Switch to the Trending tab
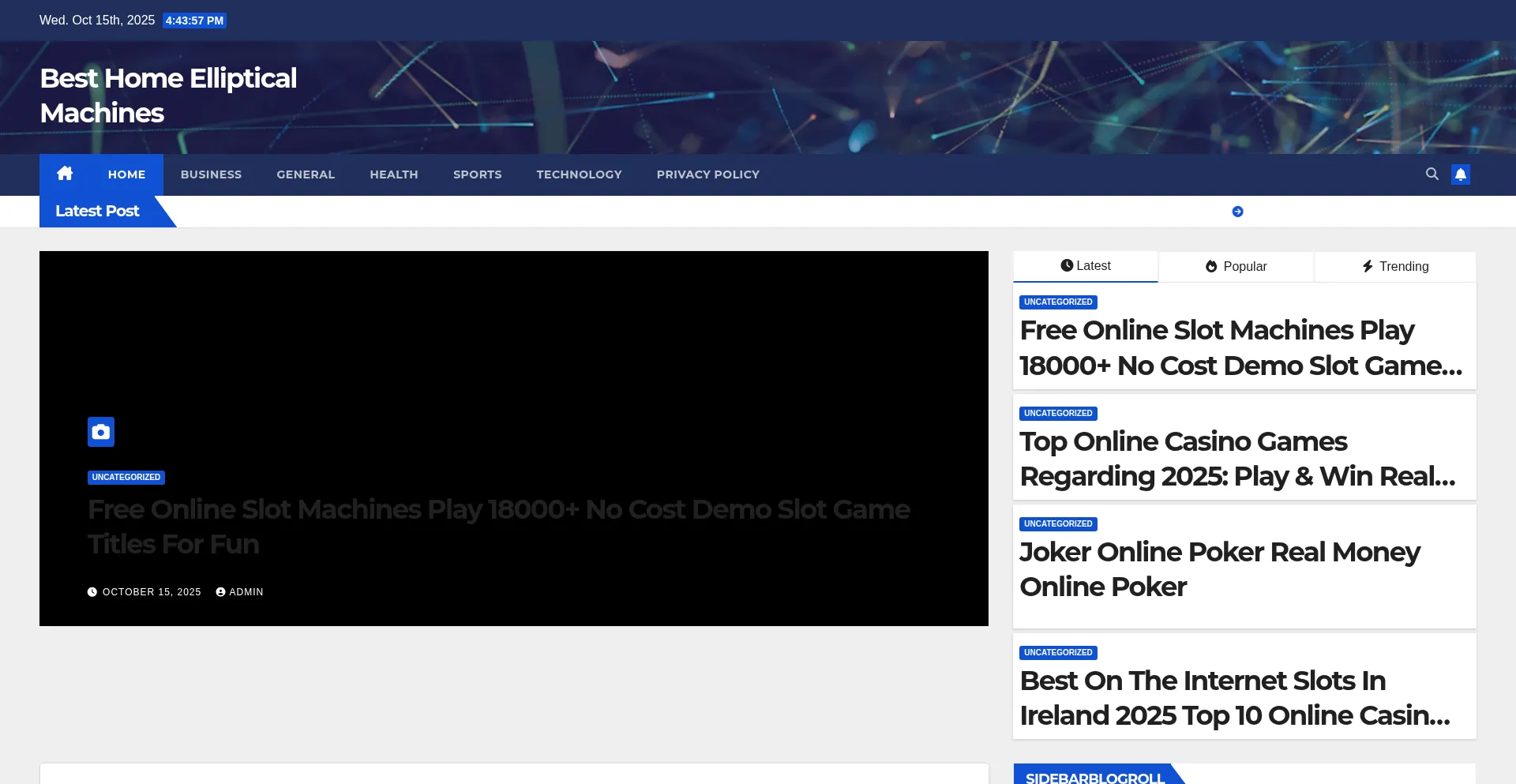 [x=1395, y=267]
